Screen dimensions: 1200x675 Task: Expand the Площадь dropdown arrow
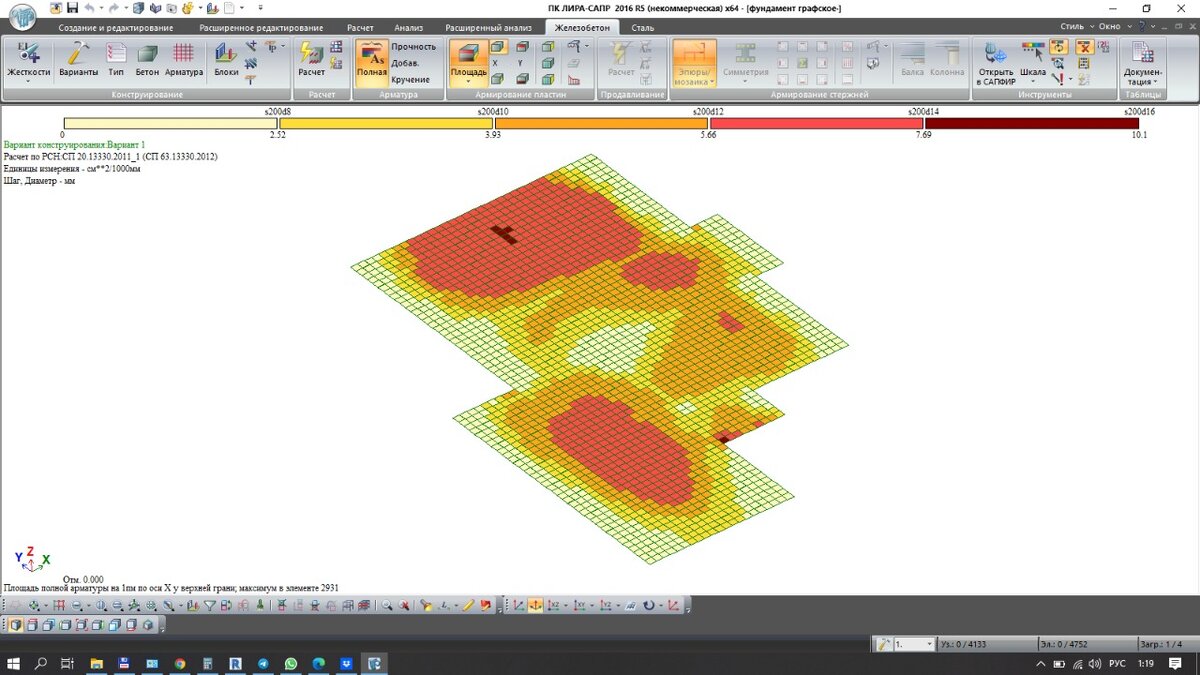point(468,82)
